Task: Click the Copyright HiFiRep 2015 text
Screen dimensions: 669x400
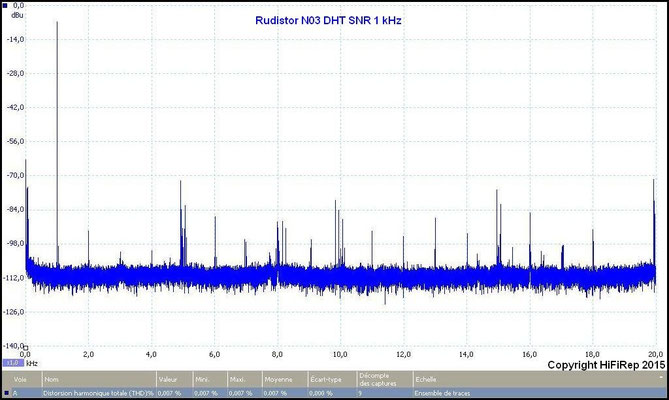Action: pos(607,366)
